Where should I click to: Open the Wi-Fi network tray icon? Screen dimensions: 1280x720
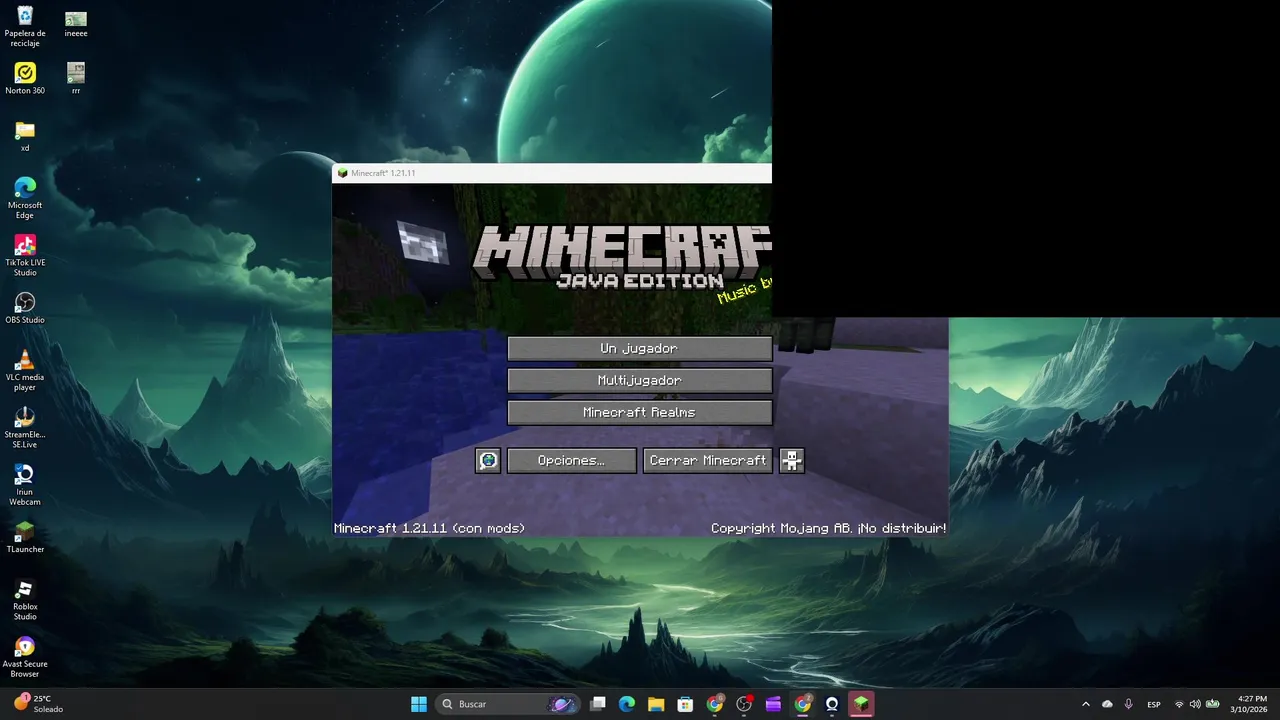tap(1179, 704)
